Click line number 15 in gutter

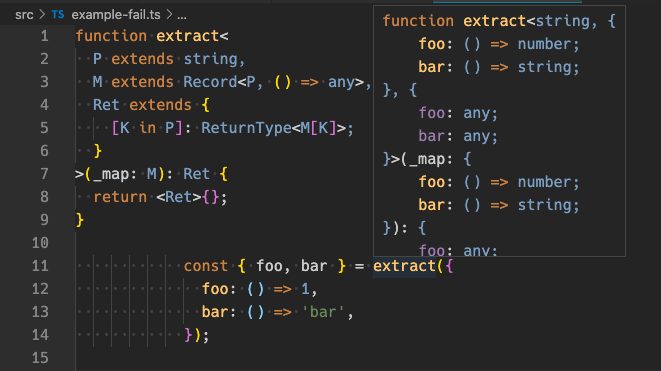[x=40, y=358]
